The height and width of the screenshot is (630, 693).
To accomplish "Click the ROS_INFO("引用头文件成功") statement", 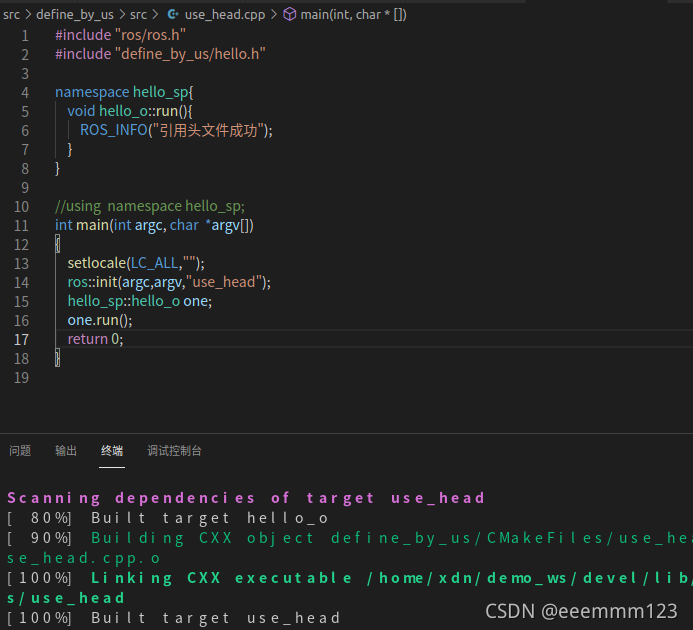I will (x=176, y=130).
